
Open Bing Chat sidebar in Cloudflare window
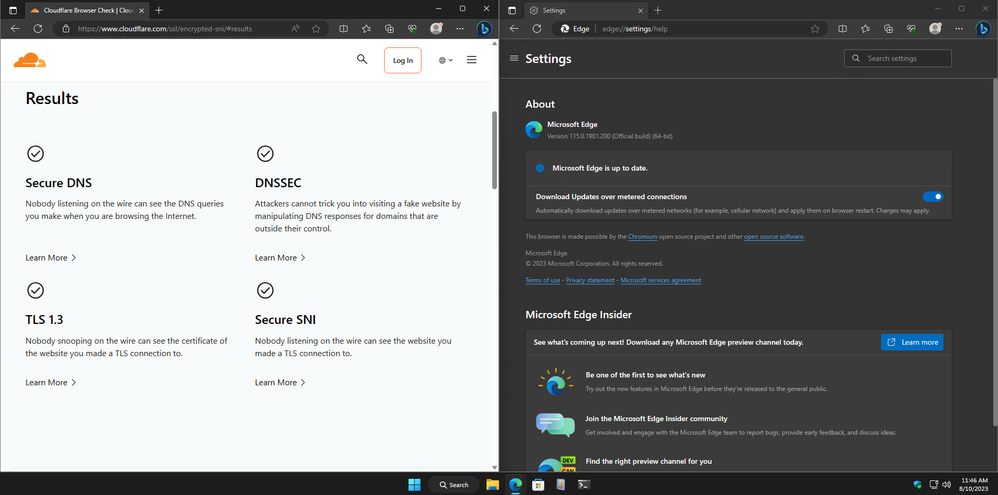[x=485, y=29]
